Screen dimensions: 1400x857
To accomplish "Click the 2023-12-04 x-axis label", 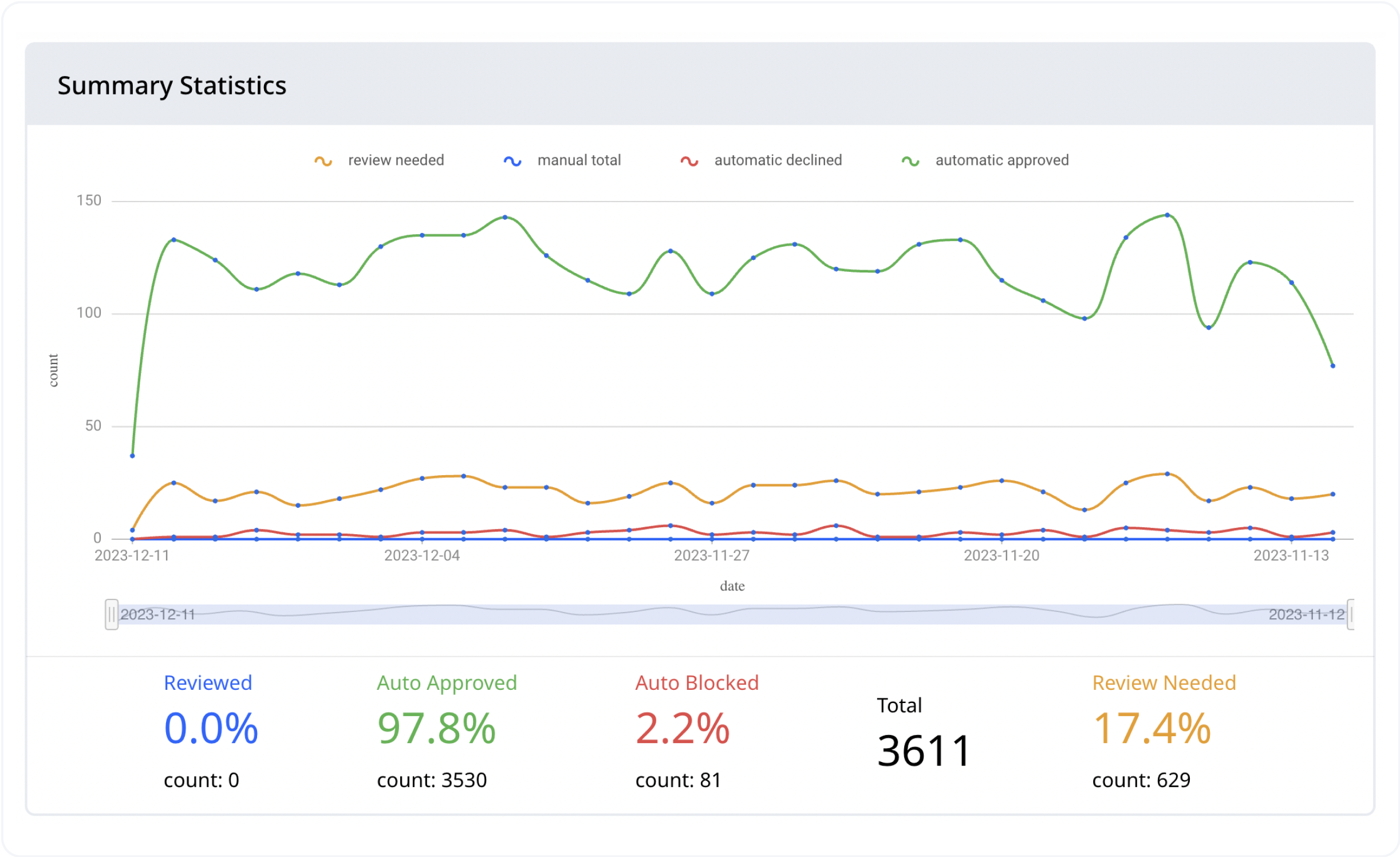I will click(x=422, y=555).
